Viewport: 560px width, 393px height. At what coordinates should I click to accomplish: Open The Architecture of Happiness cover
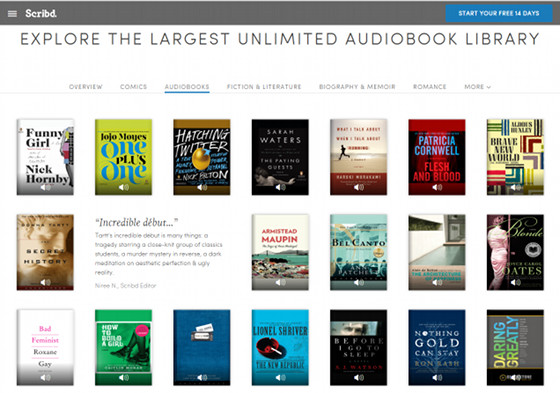click(437, 252)
